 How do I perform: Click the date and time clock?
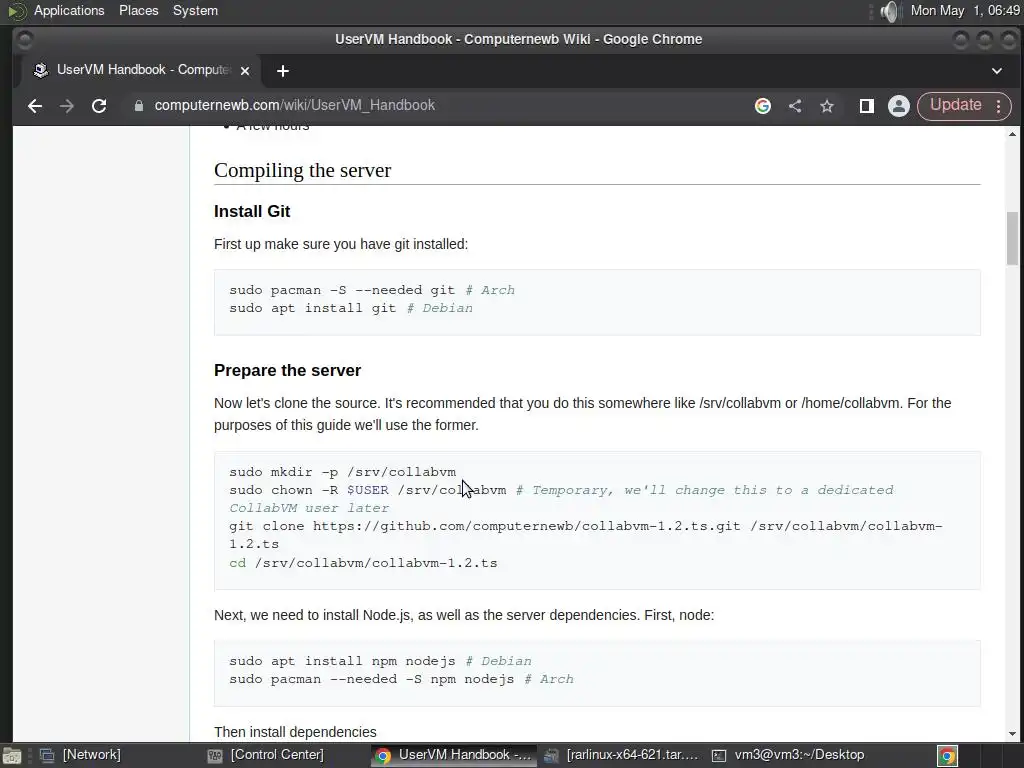pyautogui.click(x=965, y=10)
